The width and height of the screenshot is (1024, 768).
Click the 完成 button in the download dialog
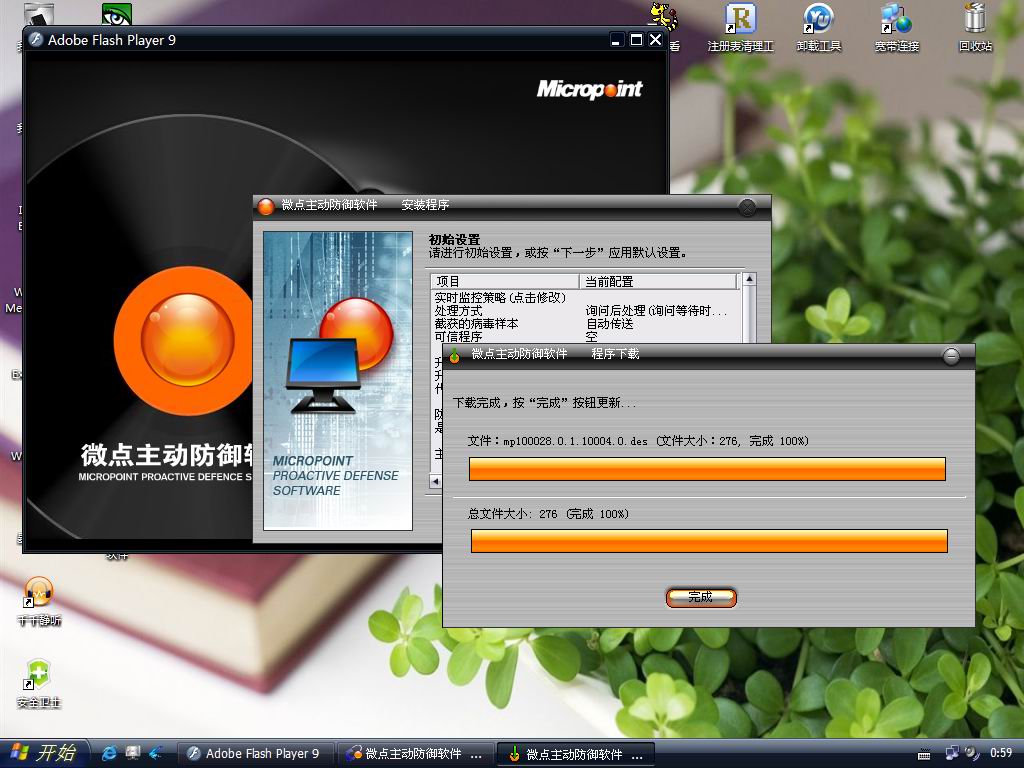(x=701, y=597)
